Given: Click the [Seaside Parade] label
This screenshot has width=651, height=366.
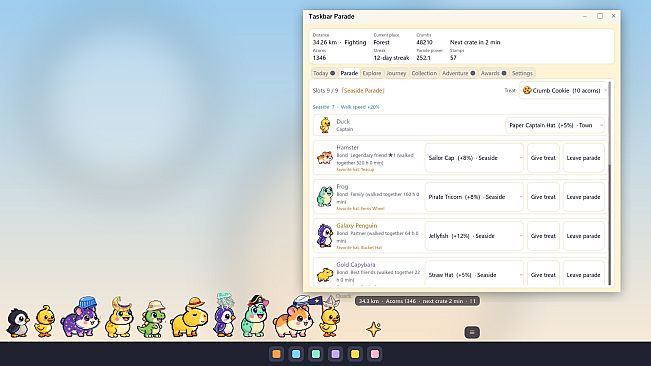Looking at the screenshot, I should 363,90.
